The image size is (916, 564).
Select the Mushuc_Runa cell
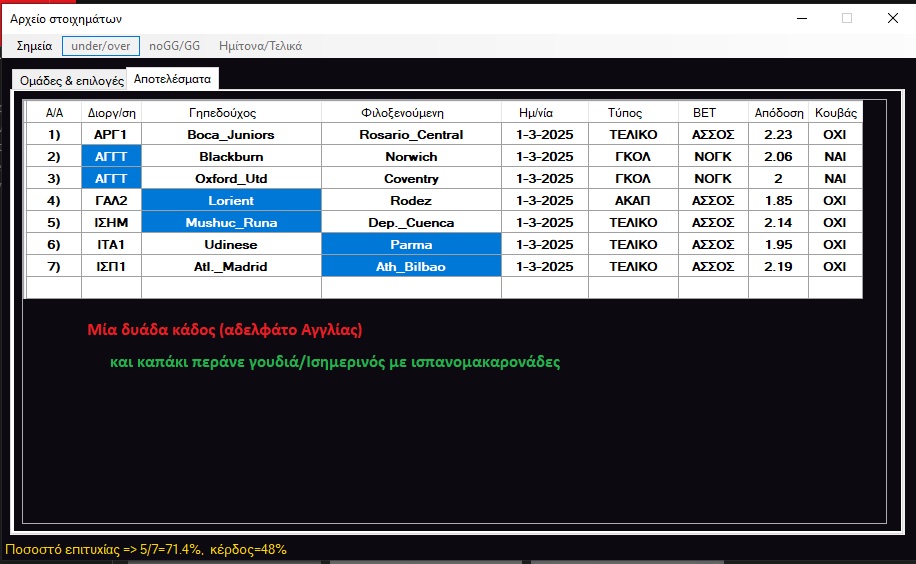[231, 222]
